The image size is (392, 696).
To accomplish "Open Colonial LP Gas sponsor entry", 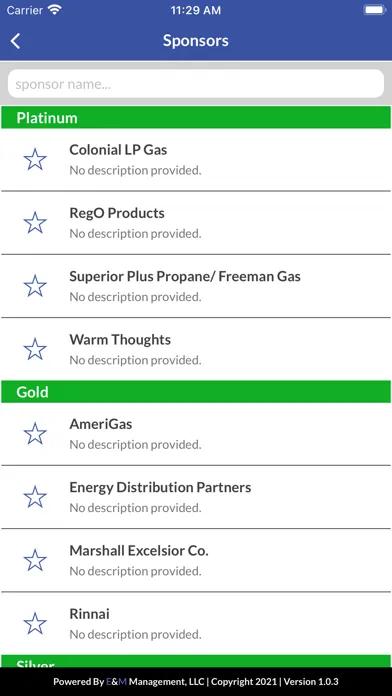I will click(x=196, y=160).
